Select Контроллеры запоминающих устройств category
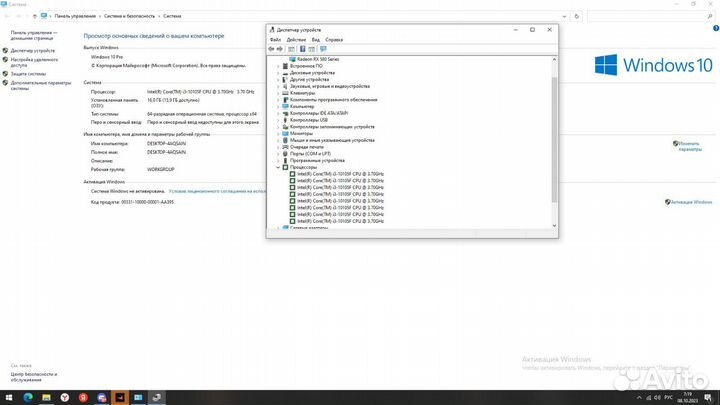This screenshot has height=405, width=720. (x=332, y=127)
